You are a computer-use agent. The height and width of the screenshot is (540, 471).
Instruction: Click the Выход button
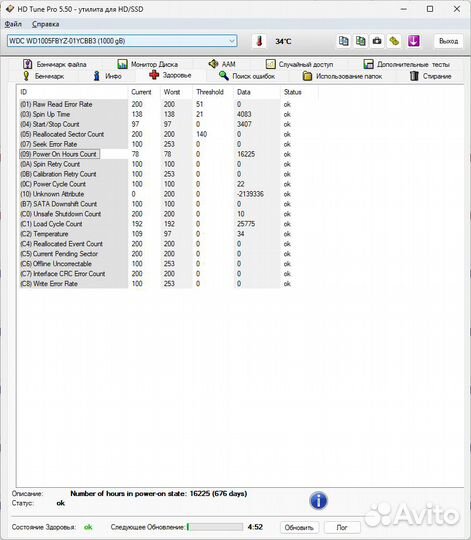pos(448,41)
